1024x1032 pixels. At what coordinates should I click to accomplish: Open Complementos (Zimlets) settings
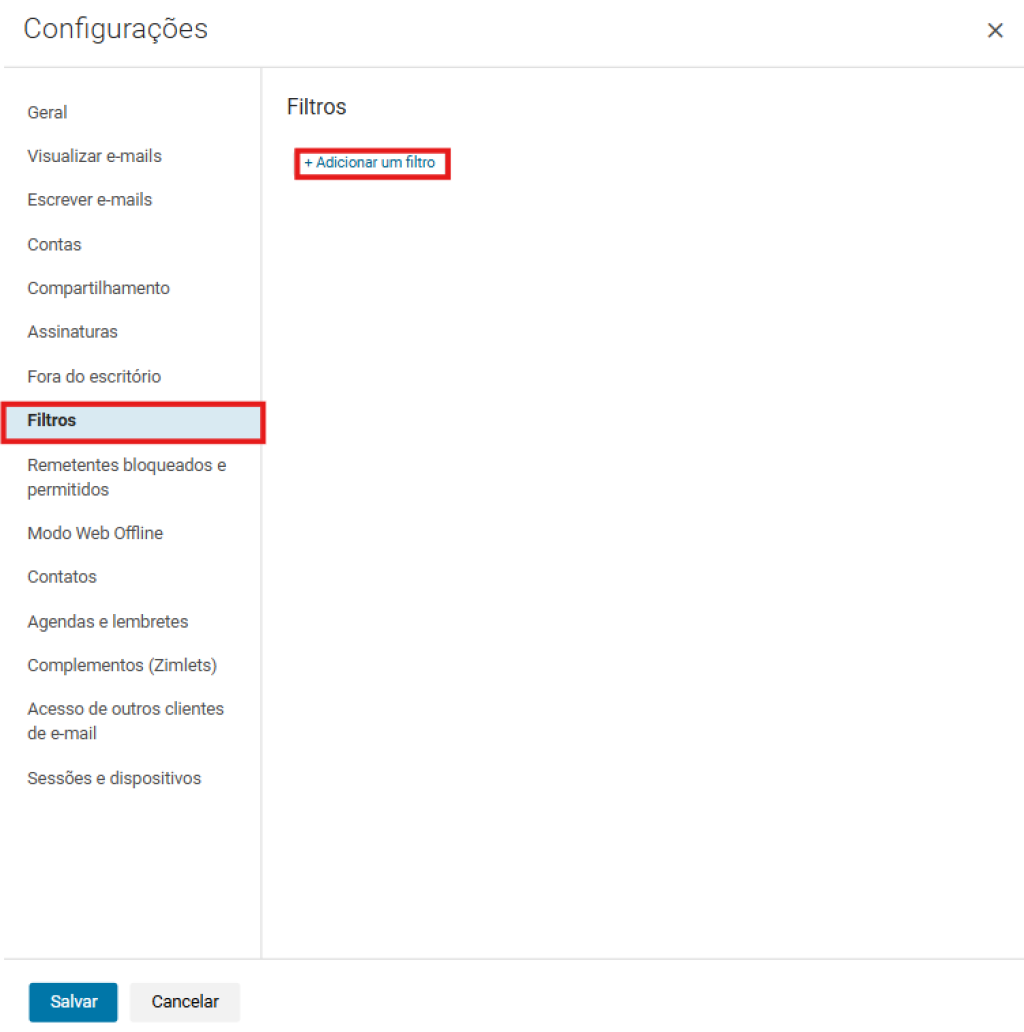[x=122, y=665]
